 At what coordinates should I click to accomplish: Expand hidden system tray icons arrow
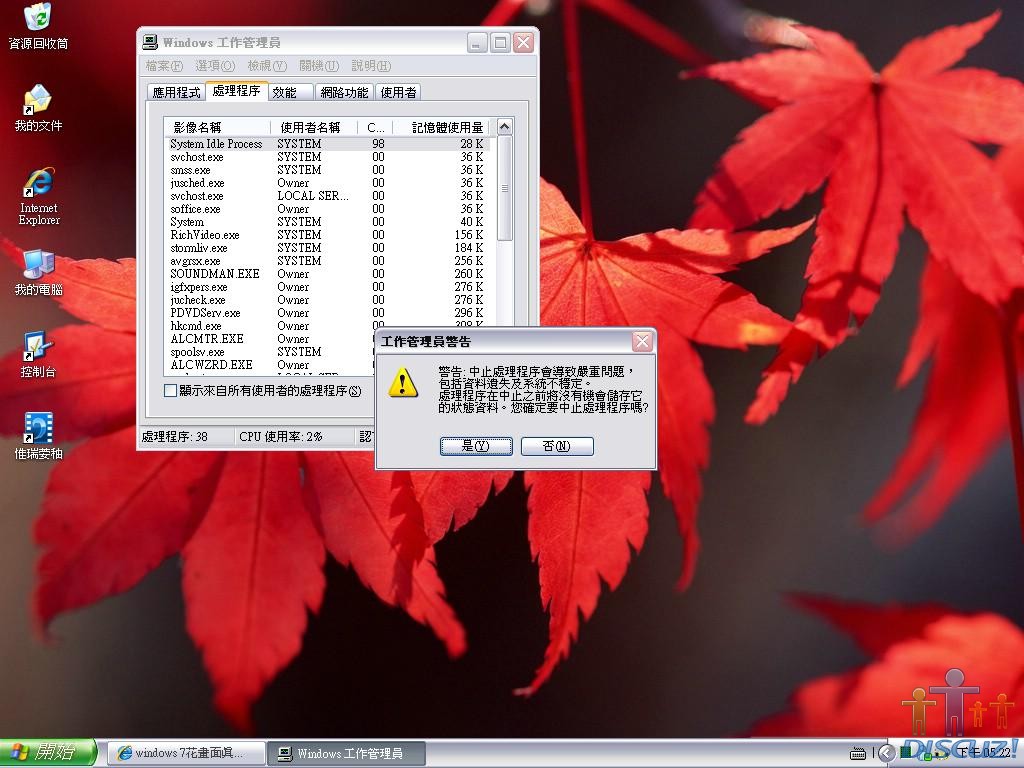pyautogui.click(x=884, y=753)
